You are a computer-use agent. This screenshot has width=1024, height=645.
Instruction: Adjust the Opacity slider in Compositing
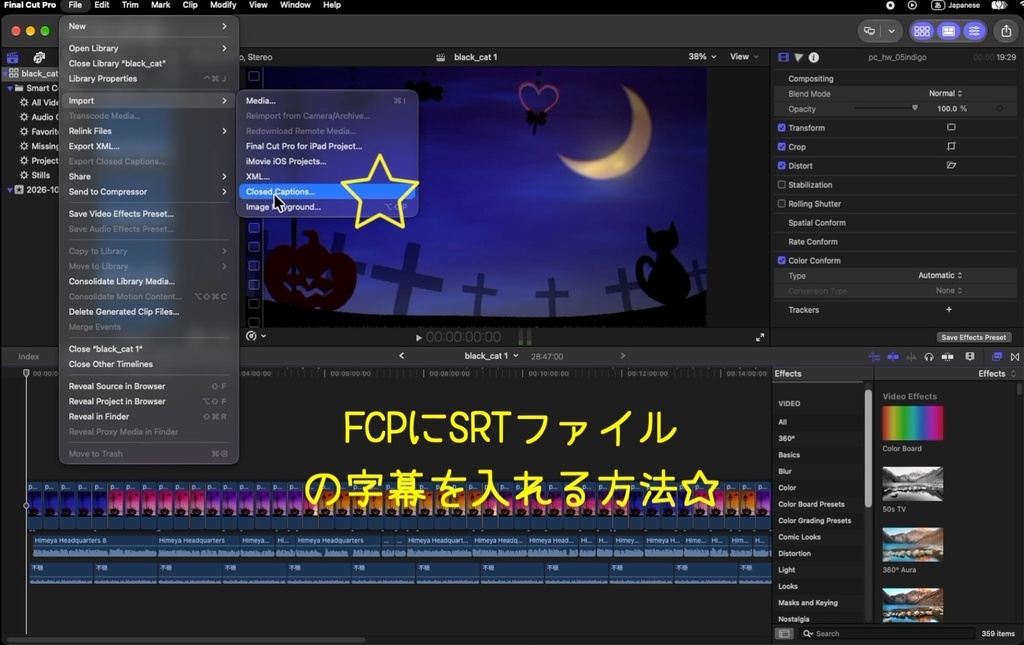tap(885, 108)
